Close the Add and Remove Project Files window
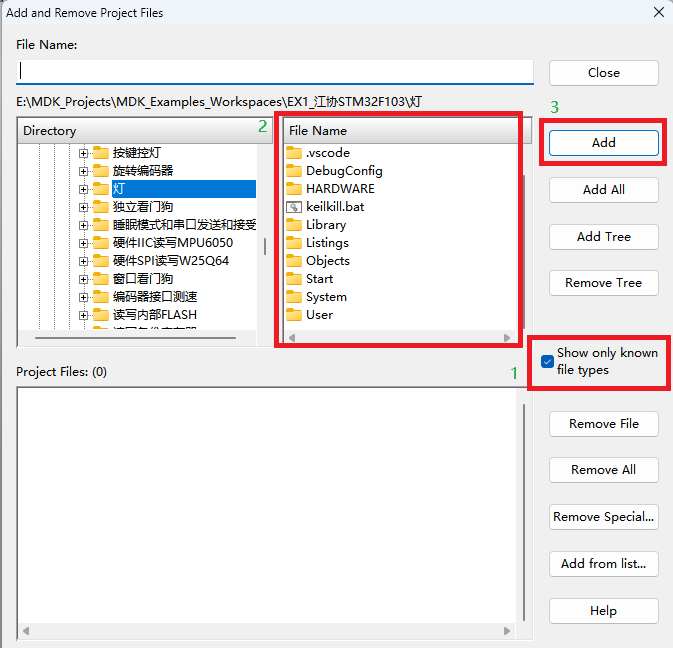 pyautogui.click(x=659, y=12)
